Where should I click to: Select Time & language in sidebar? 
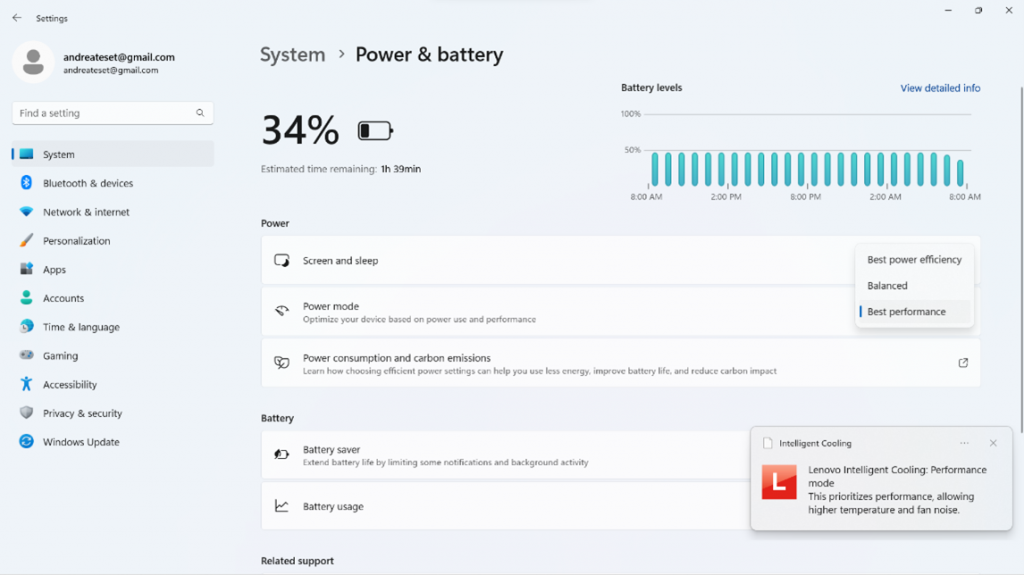tap(80, 327)
